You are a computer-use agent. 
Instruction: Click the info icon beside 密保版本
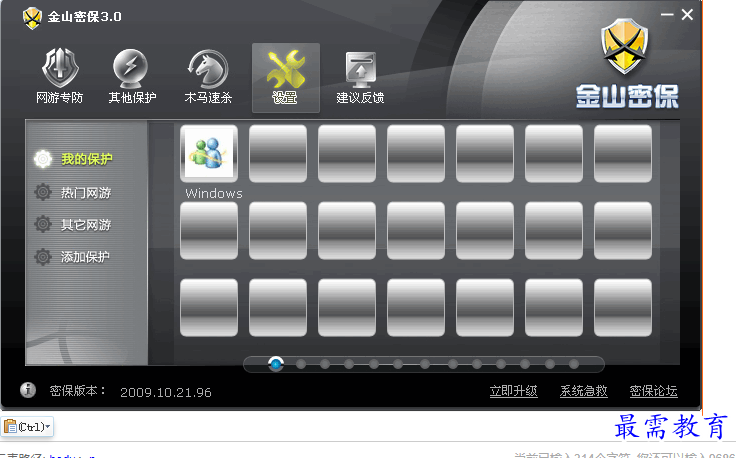pyautogui.click(x=28, y=390)
